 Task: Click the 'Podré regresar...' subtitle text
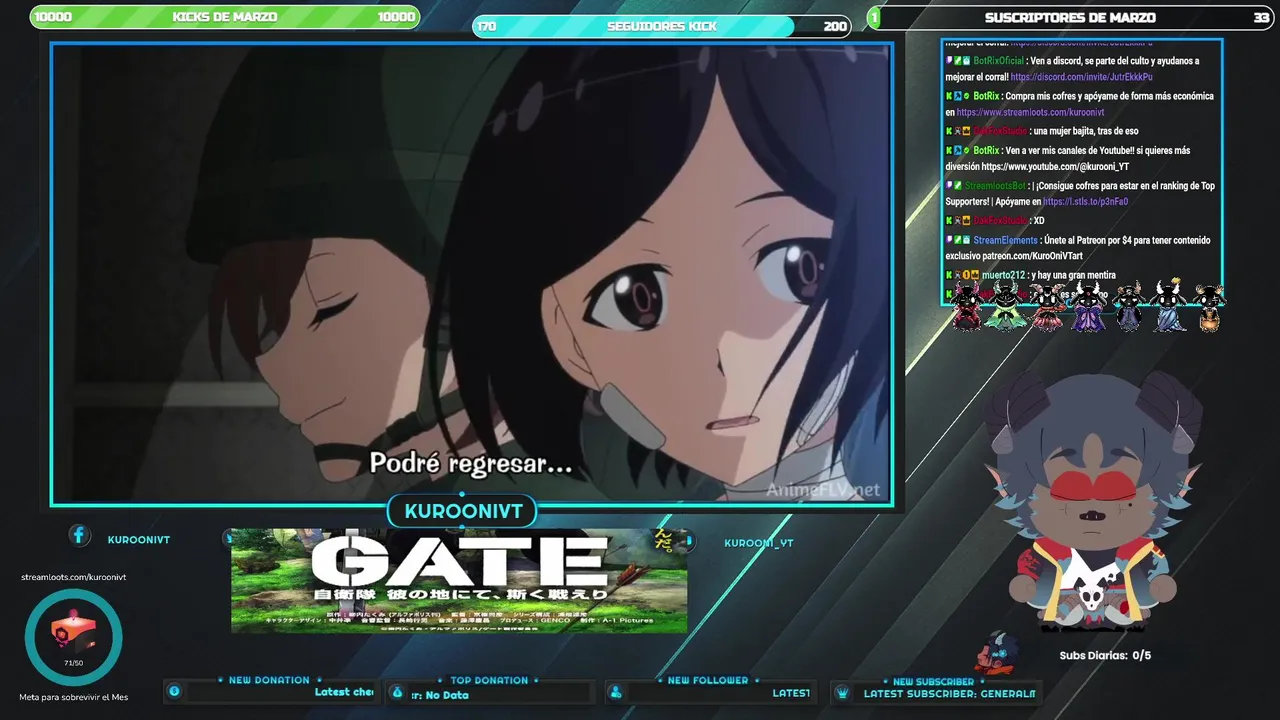coord(470,464)
